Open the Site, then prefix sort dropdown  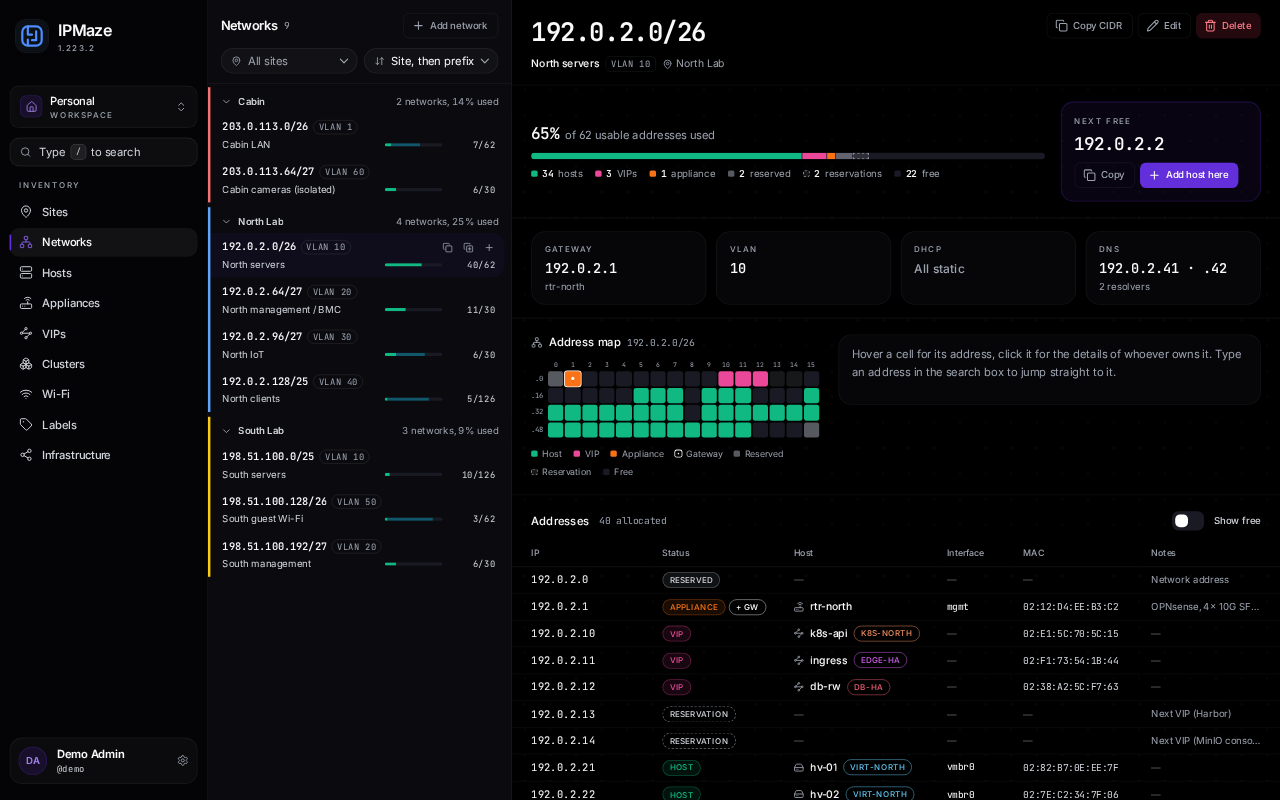[431, 61]
